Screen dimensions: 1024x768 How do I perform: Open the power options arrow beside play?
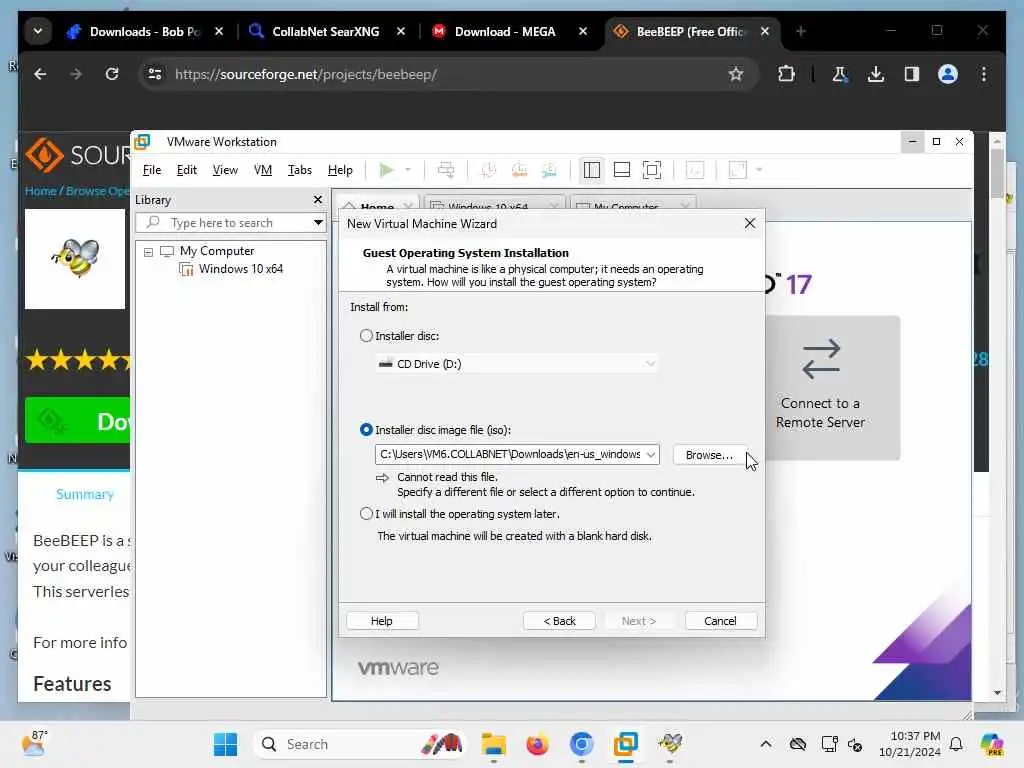tap(408, 170)
